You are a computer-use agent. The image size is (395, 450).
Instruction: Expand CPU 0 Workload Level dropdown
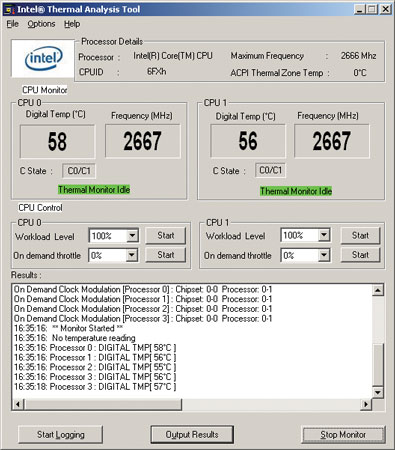coord(132,236)
